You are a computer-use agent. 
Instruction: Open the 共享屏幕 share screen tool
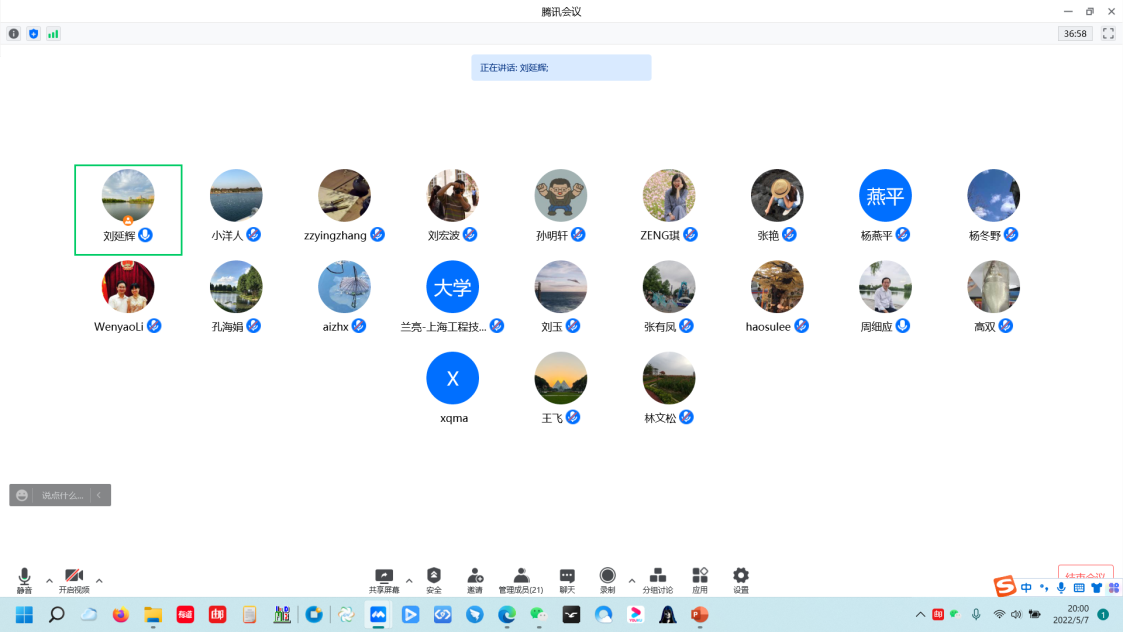383,579
